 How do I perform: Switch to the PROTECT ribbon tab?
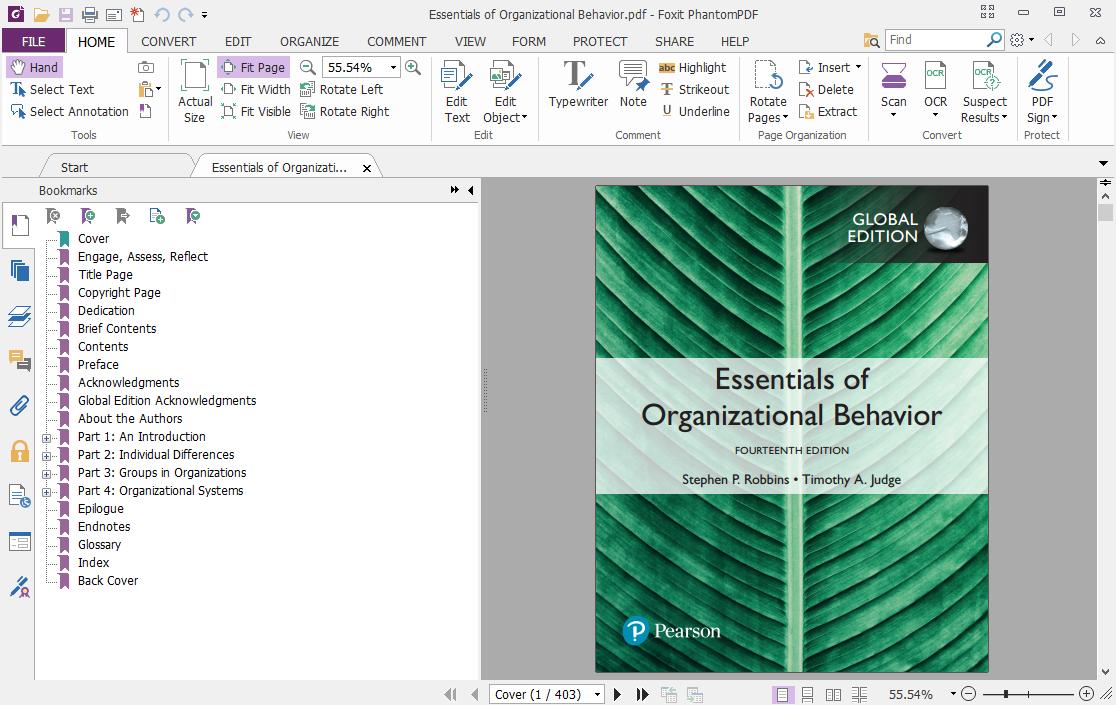(x=600, y=41)
